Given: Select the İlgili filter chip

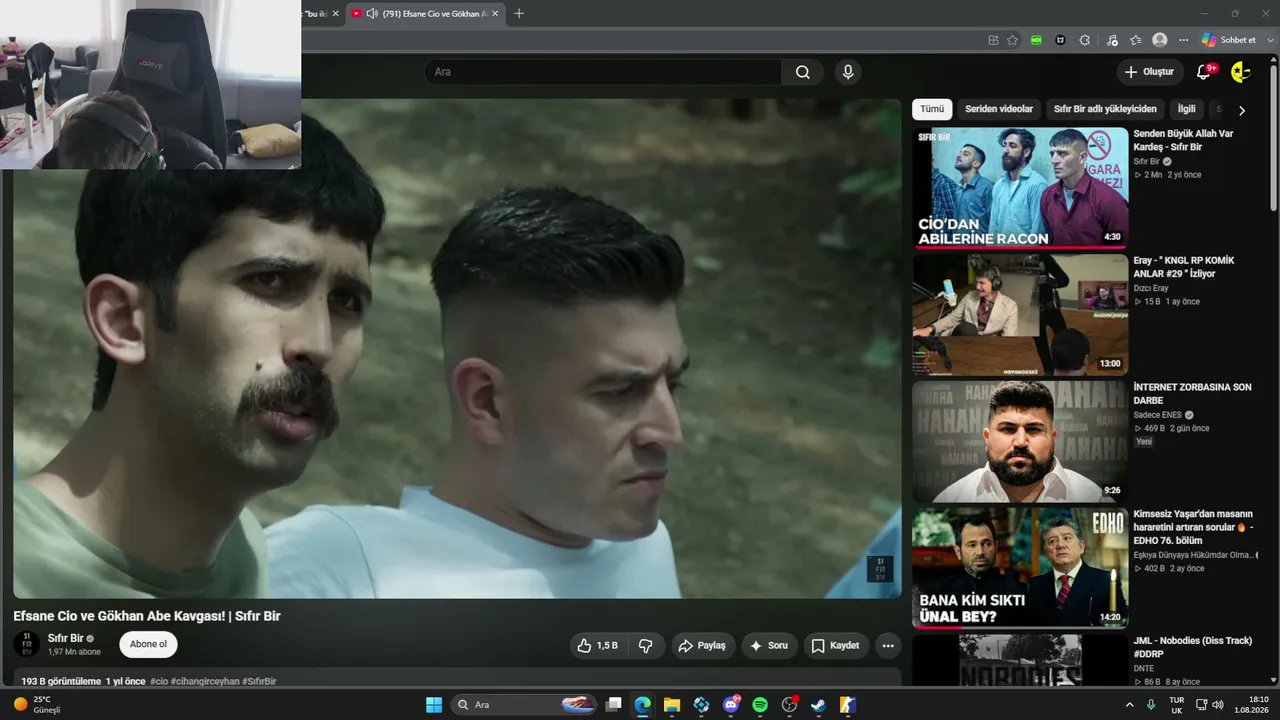Looking at the screenshot, I should [1187, 109].
